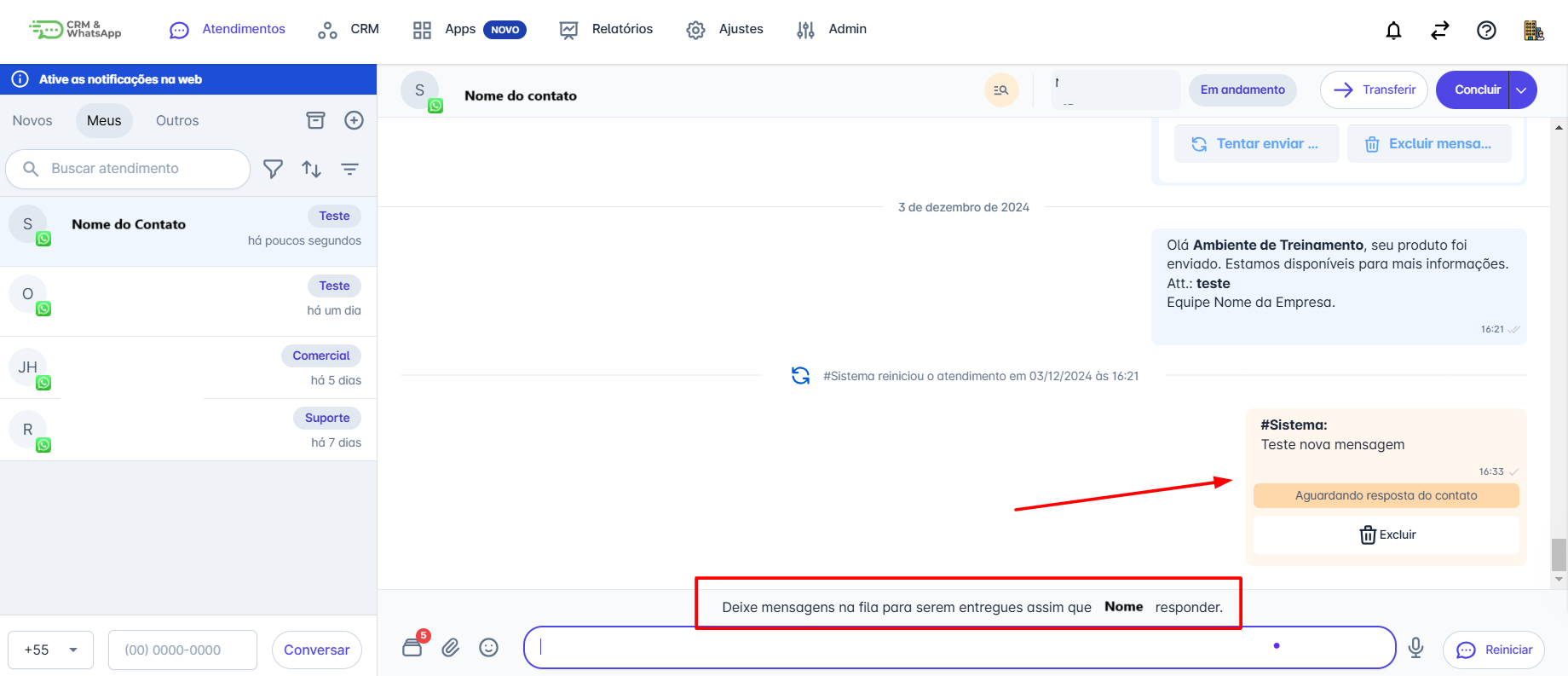Open the +55 country code dropdown
1568x676 pixels.
coord(51,650)
